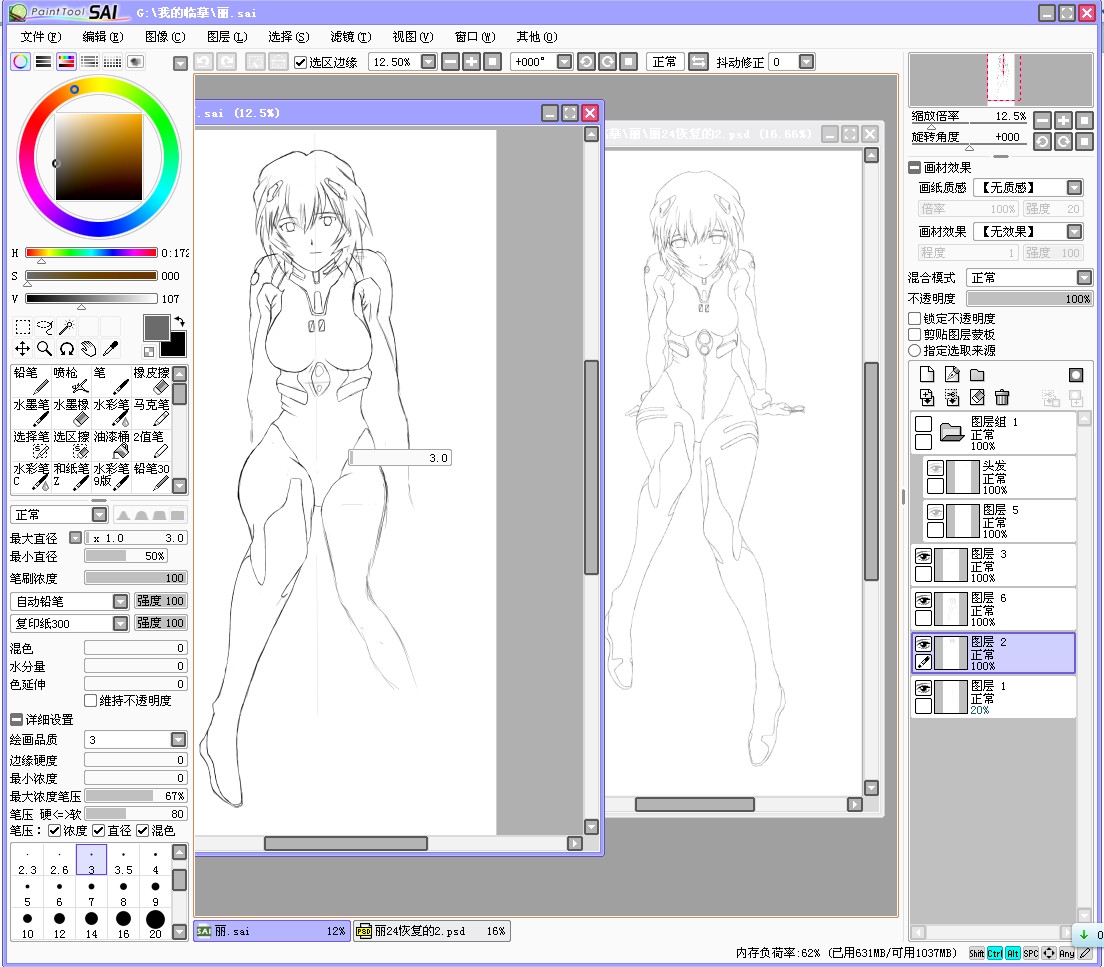
Task: Toggle pen pressure 混色 checkbox
Action: pyautogui.click(x=142, y=830)
